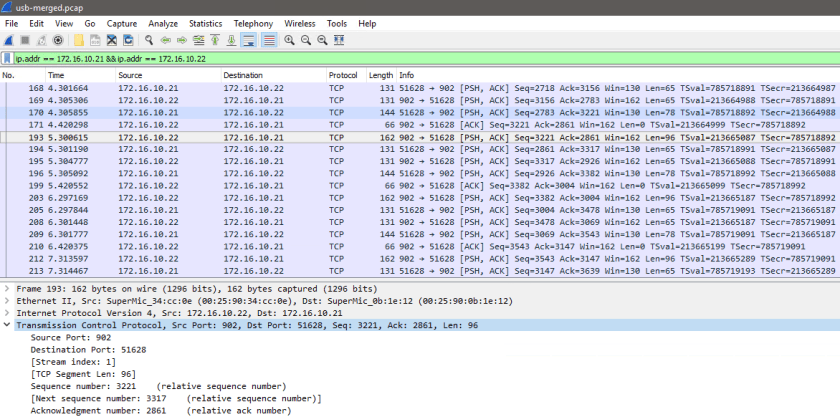The height and width of the screenshot is (417, 840).
Task: Click the start capture shark fin icon
Action: [9, 40]
